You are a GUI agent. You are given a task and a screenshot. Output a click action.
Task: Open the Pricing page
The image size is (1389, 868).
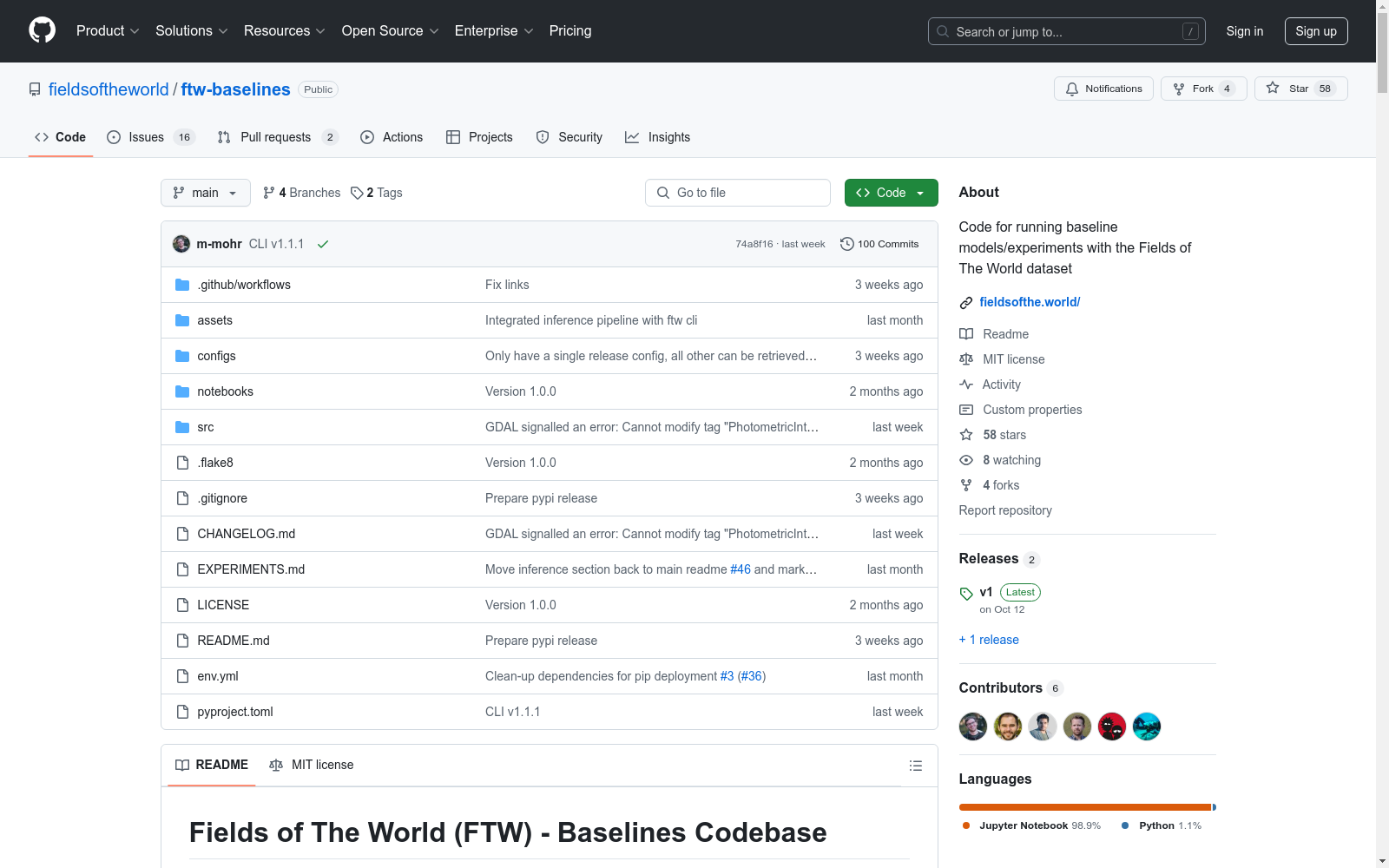tap(570, 30)
